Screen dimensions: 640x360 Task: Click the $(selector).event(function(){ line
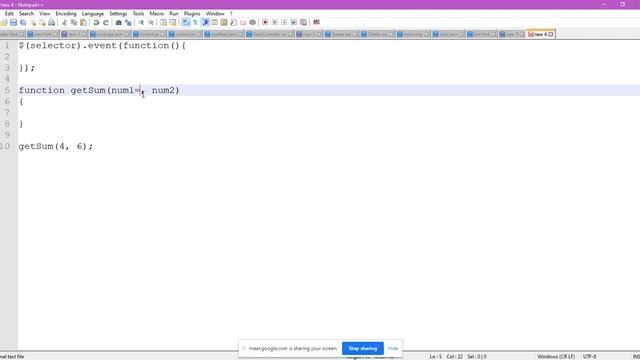coord(102,45)
